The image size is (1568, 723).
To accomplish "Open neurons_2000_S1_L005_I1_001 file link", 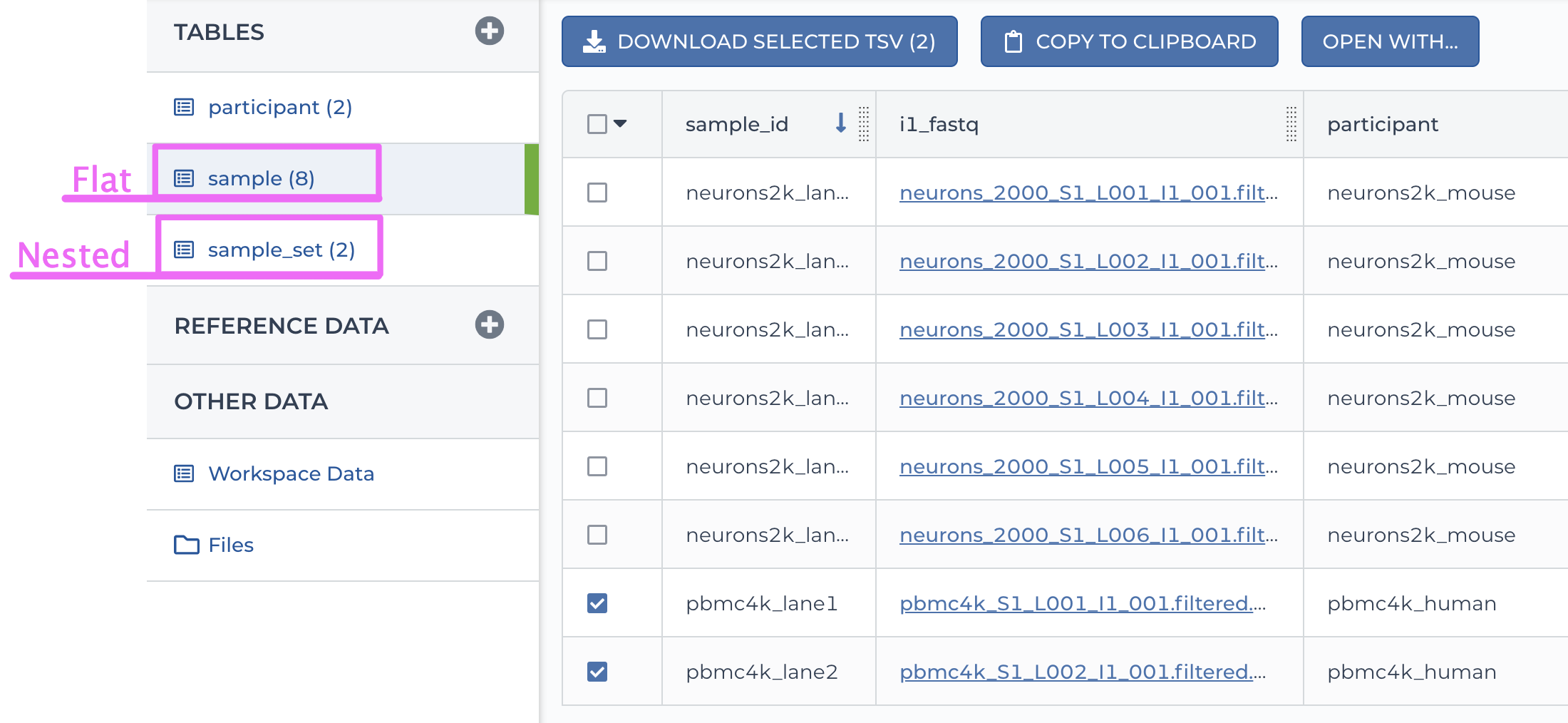I will [x=1088, y=466].
